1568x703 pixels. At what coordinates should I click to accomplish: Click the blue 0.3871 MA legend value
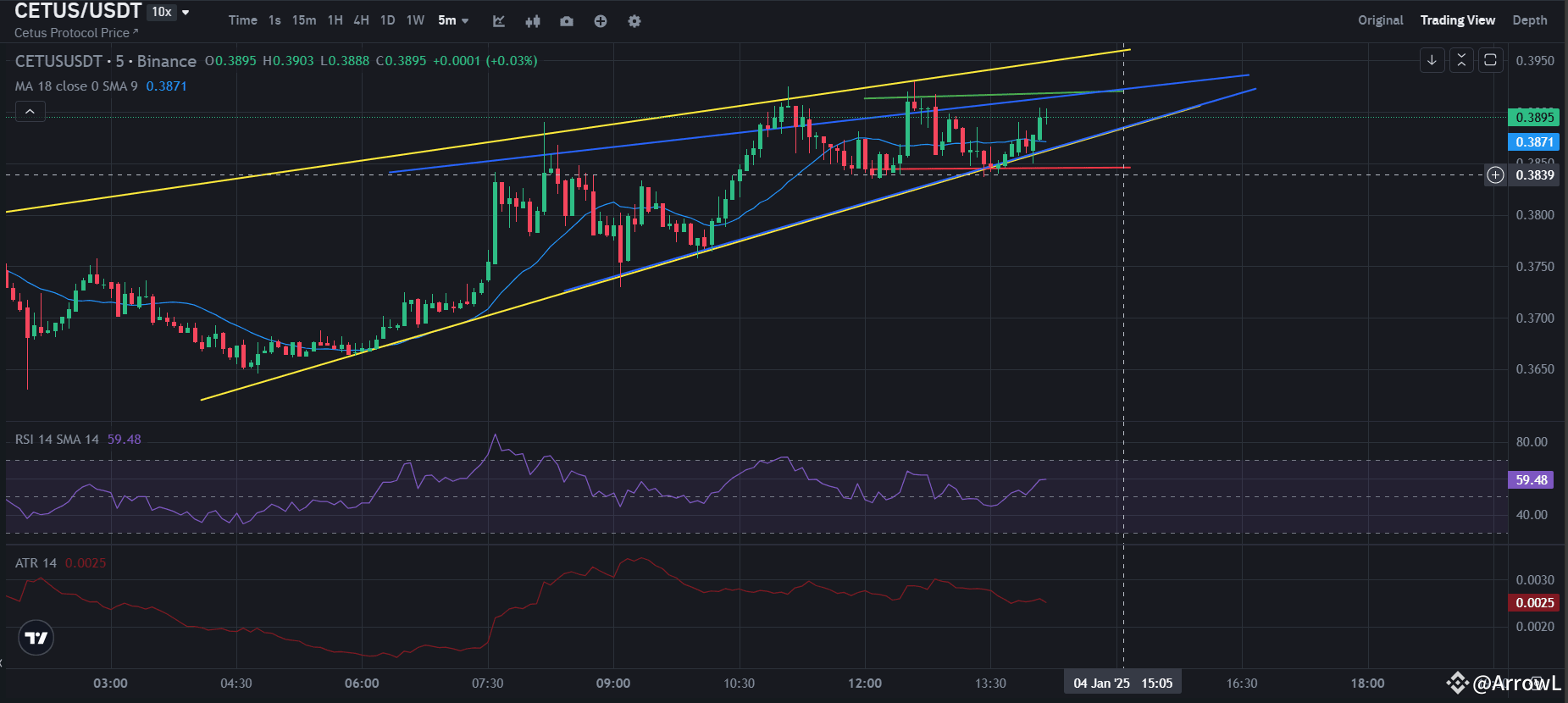(x=166, y=86)
